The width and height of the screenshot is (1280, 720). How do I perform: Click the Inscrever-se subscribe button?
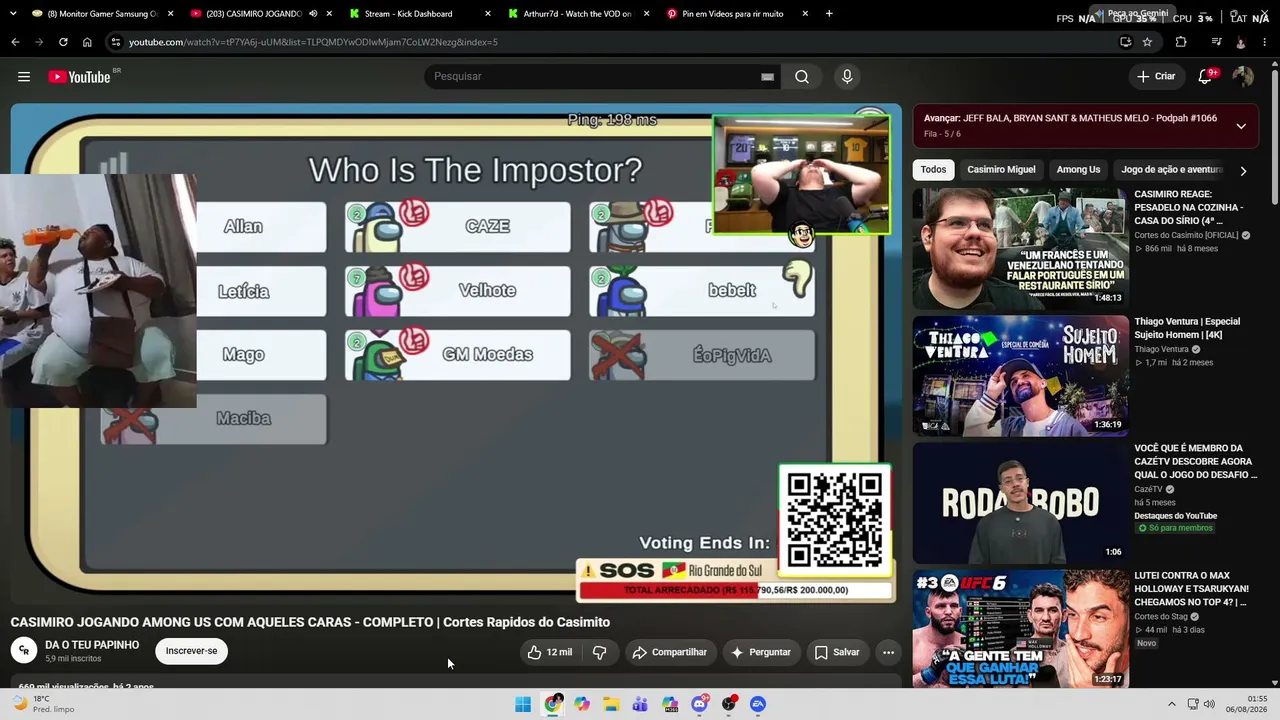click(191, 651)
